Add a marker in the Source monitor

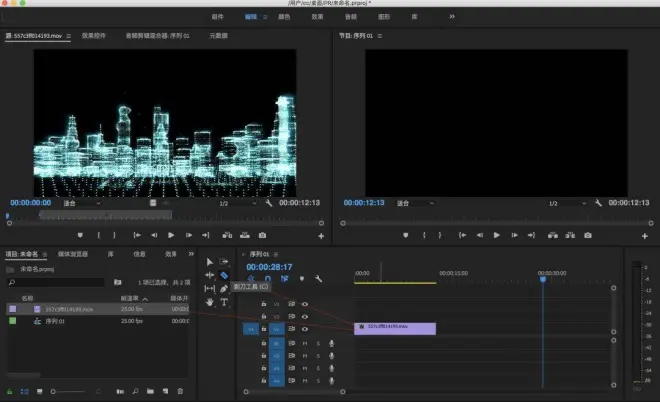pos(80,235)
